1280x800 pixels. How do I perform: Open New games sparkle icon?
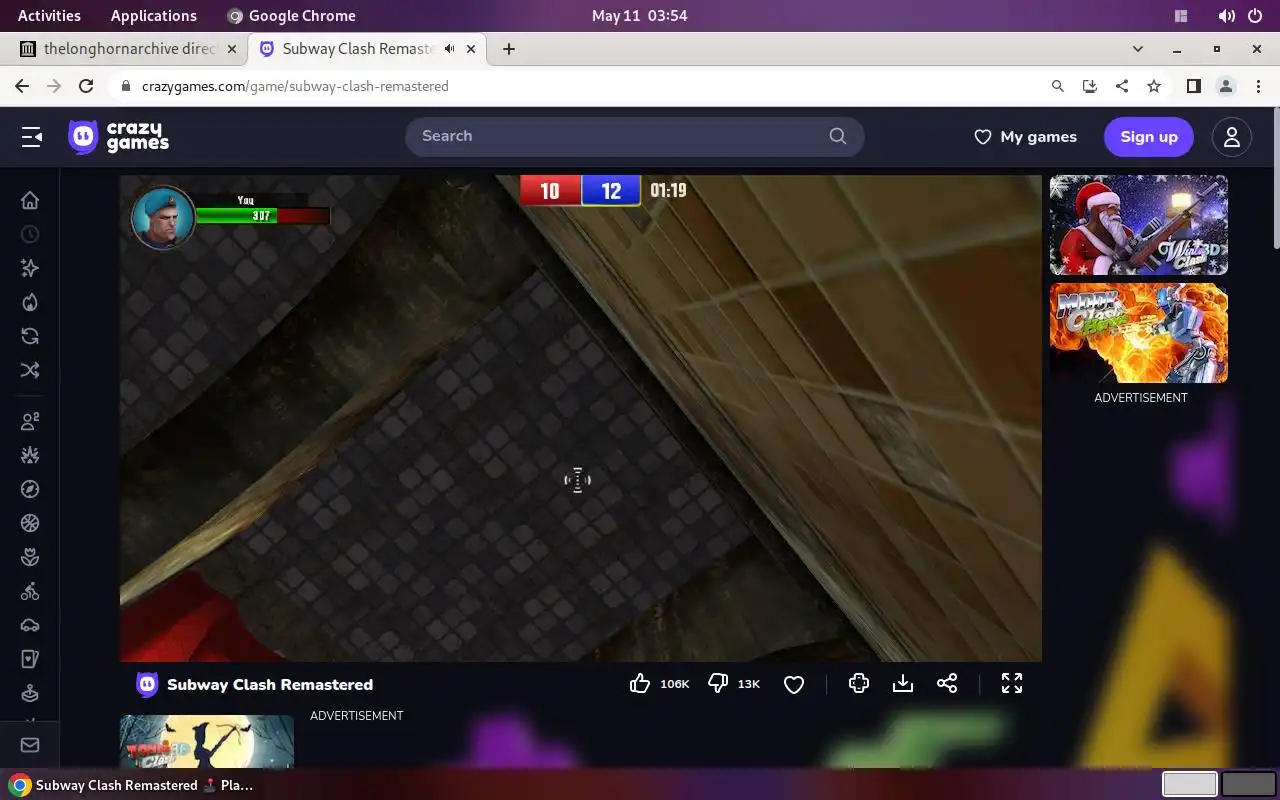(30, 268)
